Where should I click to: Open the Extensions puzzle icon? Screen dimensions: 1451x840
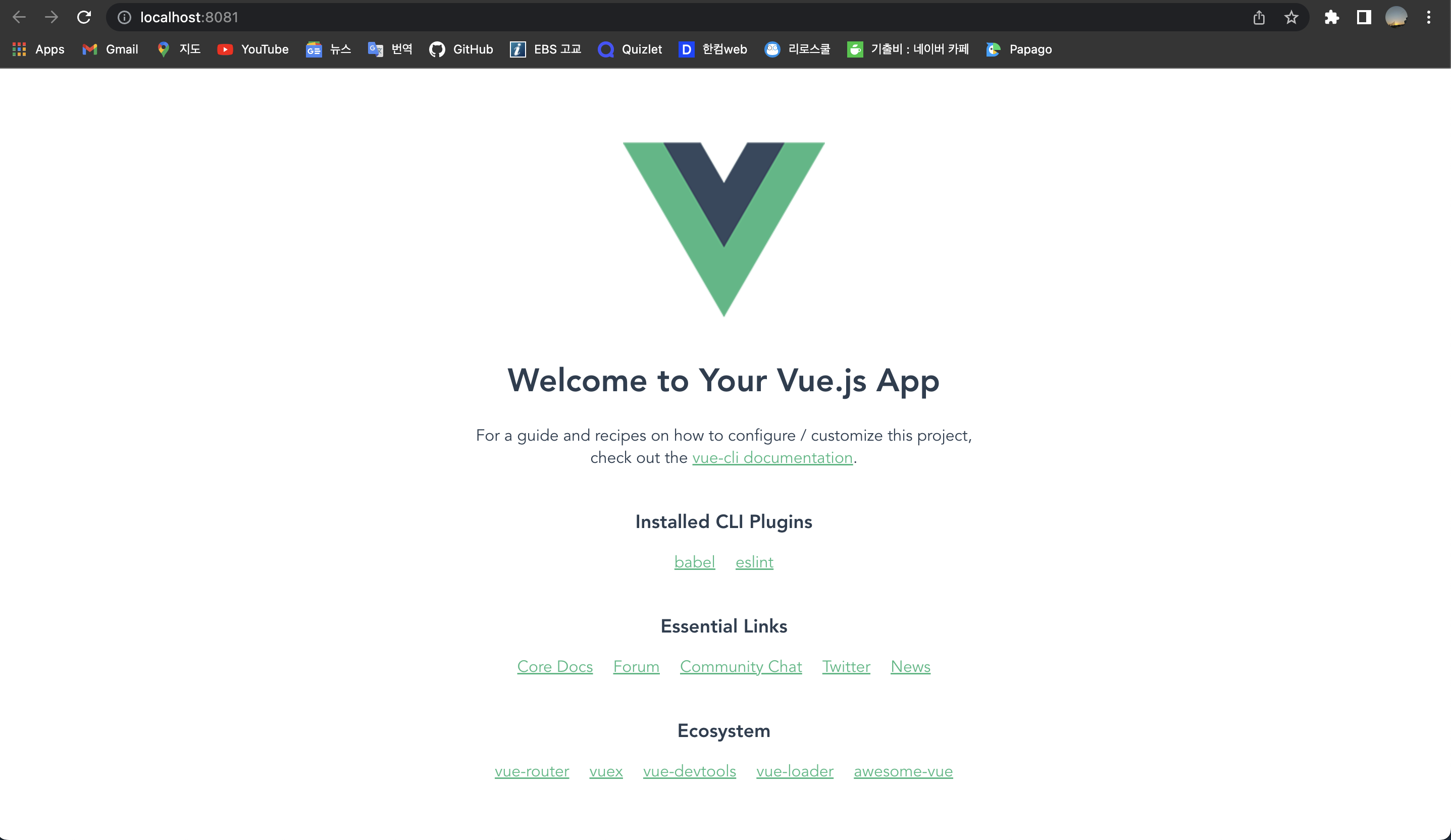tap(1332, 17)
